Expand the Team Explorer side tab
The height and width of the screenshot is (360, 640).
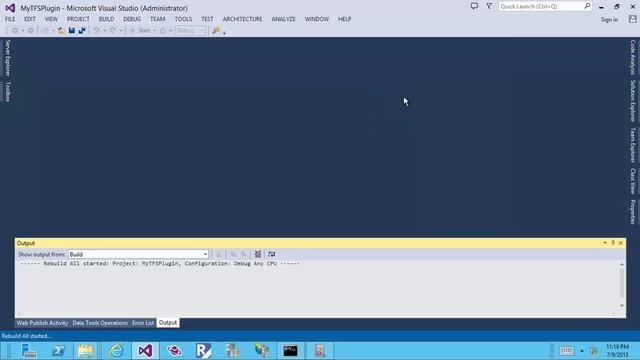point(633,145)
